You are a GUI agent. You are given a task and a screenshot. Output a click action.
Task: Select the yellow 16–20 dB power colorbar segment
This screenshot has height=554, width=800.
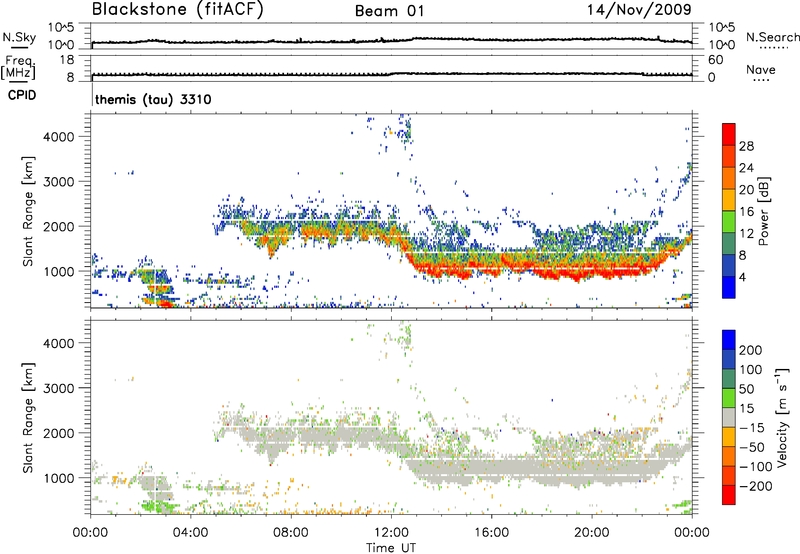click(x=729, y=200)
